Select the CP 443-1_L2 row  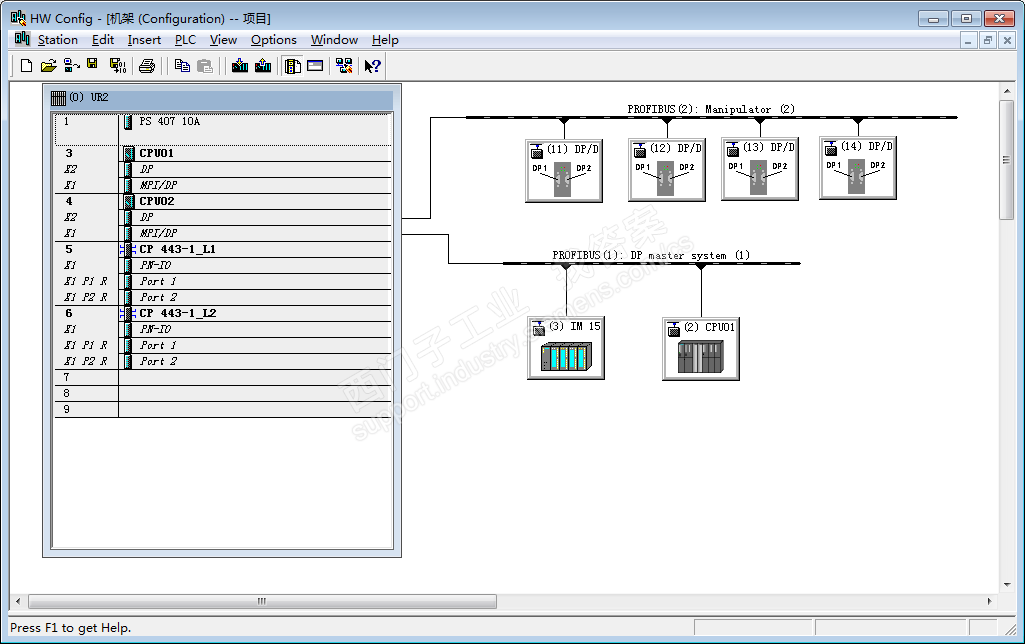[x=223, y=313]
